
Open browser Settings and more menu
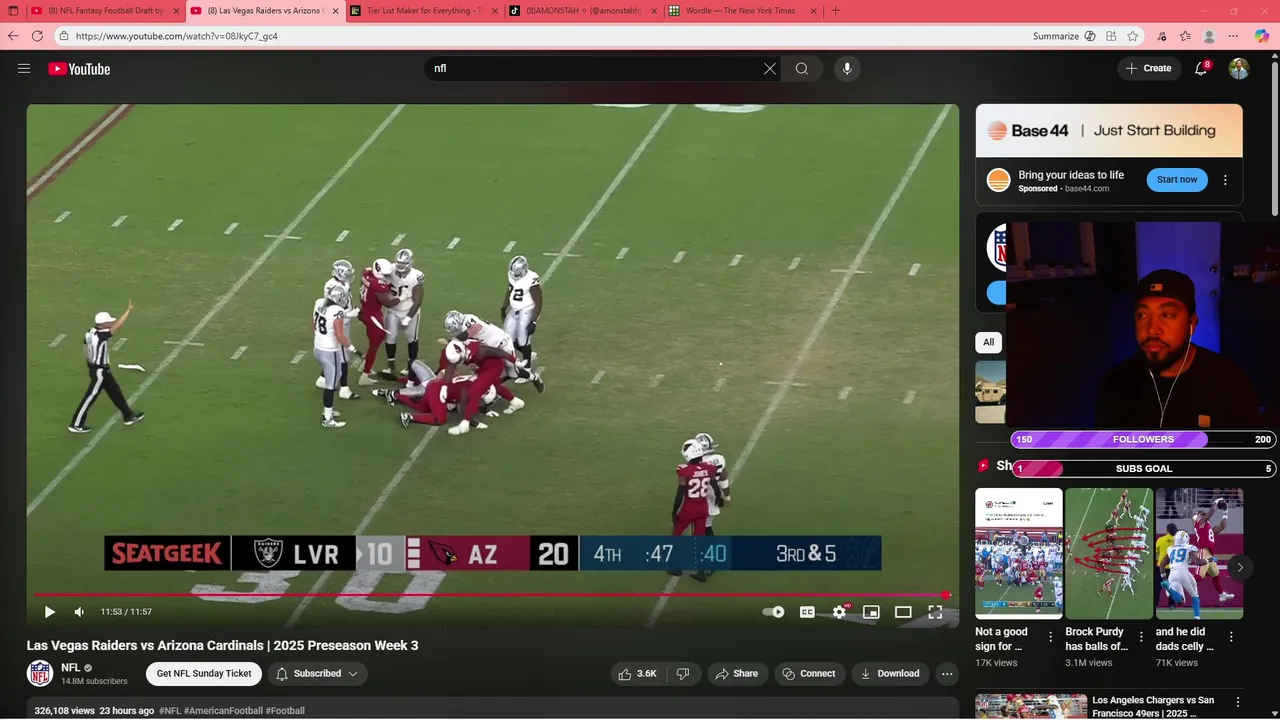(x=1233, y=36)
